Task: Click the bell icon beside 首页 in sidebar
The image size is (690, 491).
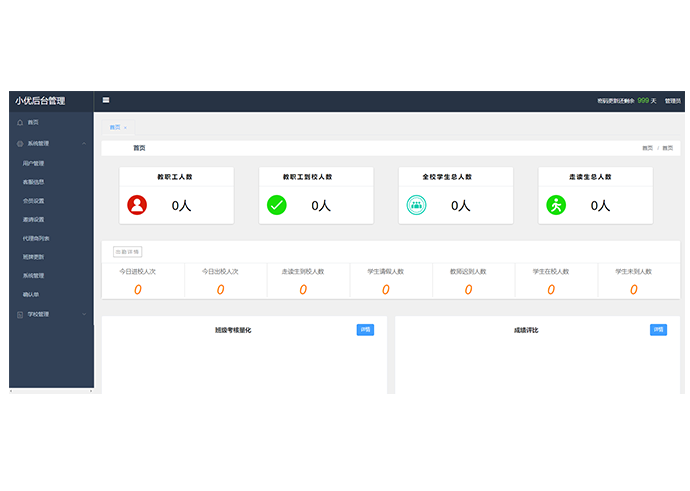Action: 20,123
